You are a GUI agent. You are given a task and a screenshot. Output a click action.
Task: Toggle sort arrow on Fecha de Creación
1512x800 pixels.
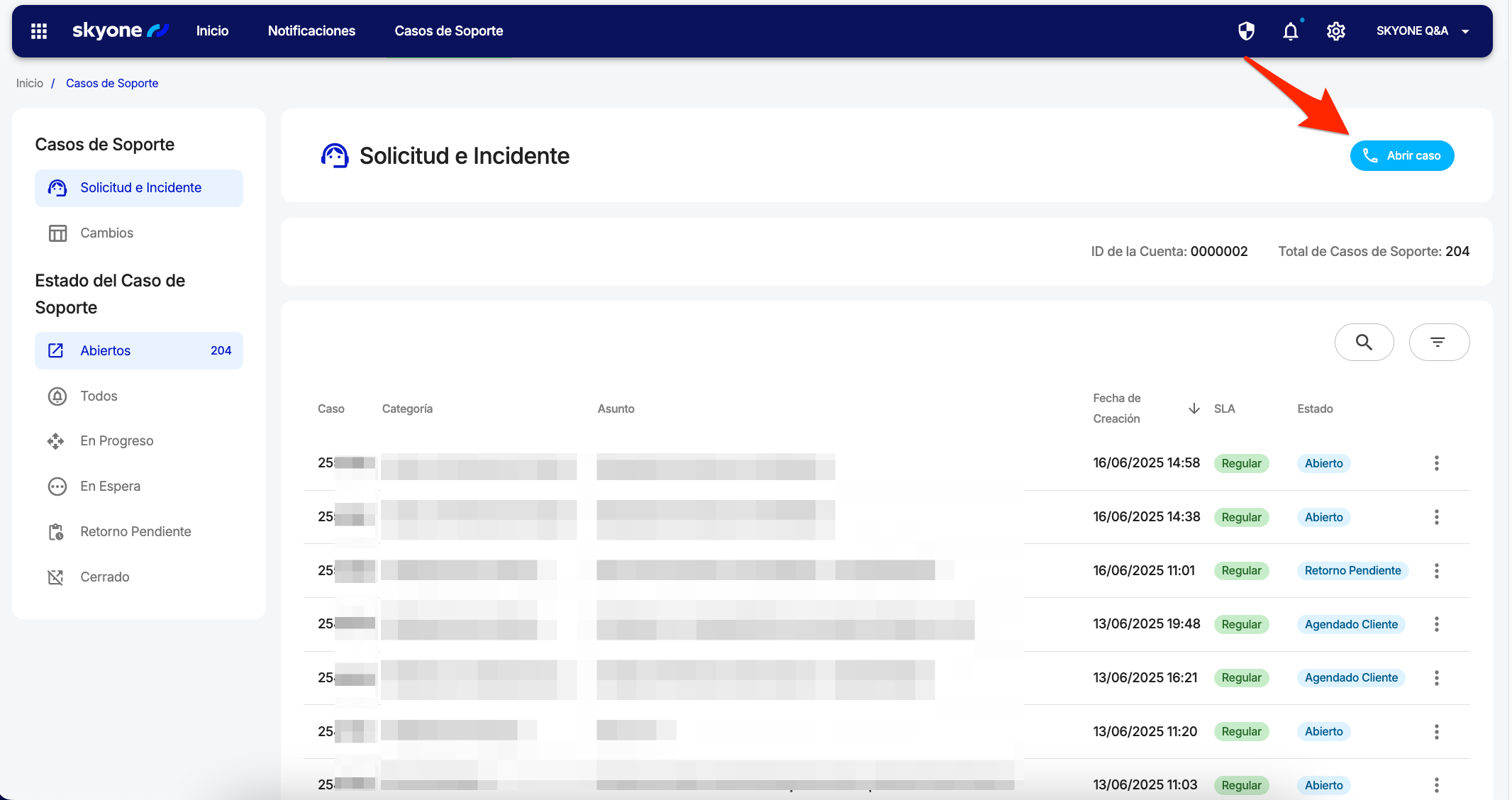pyautogui.click(x=1194, y=409)
